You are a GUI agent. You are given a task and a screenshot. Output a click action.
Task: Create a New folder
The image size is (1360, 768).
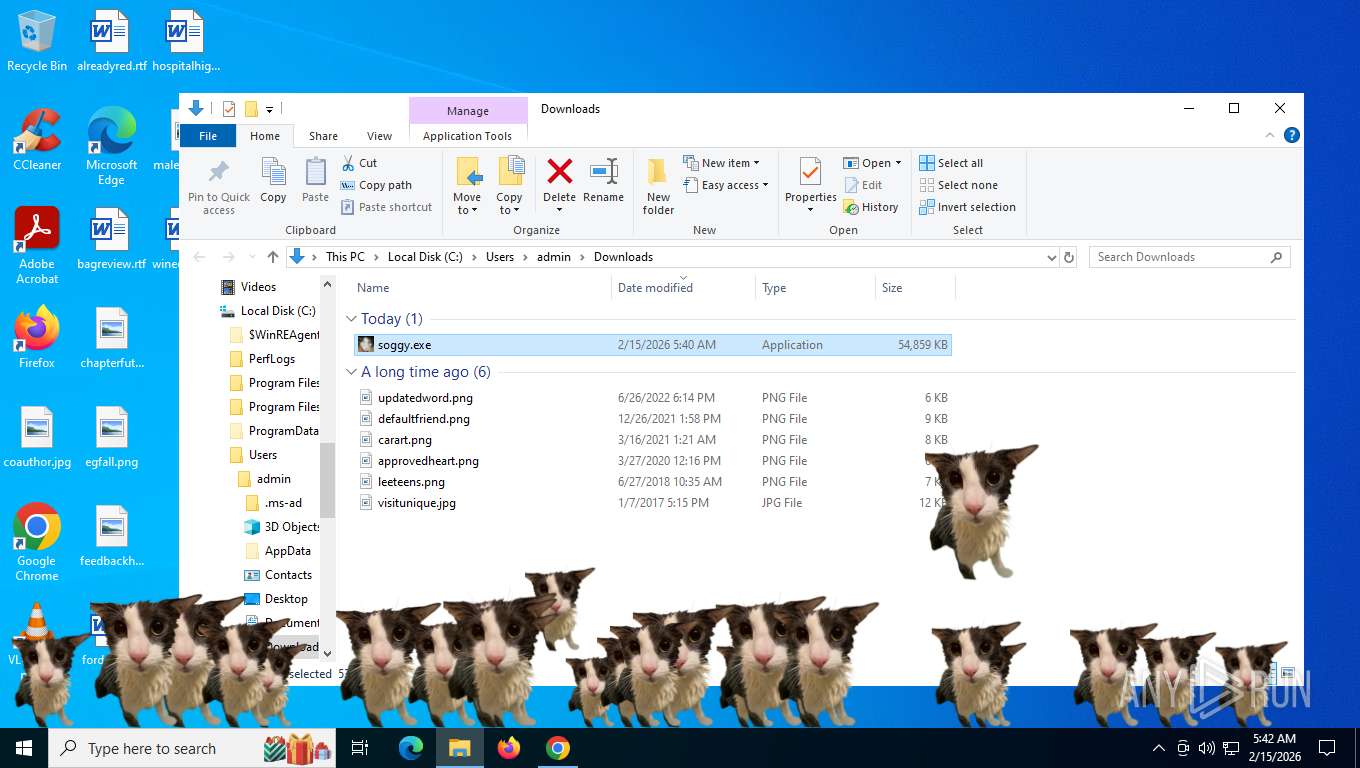[x=658, y=186]
